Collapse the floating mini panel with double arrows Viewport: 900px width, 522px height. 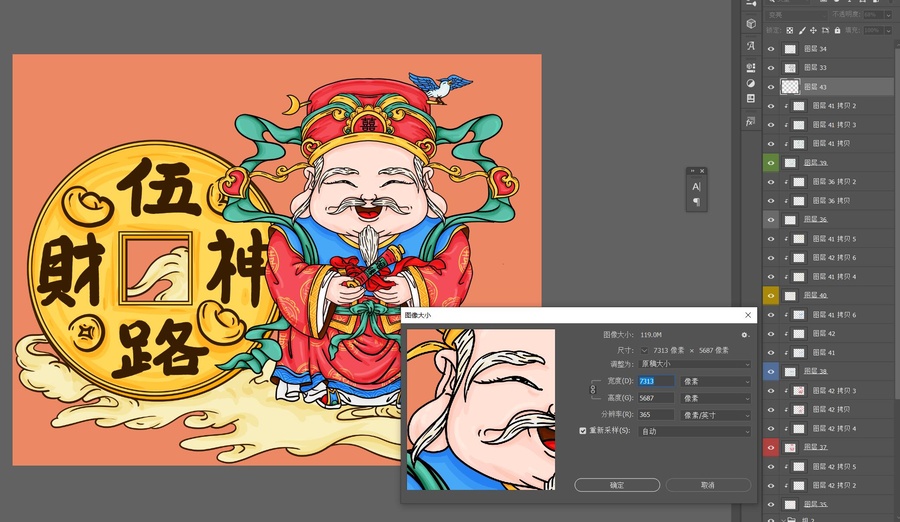[x=692, y=171]
